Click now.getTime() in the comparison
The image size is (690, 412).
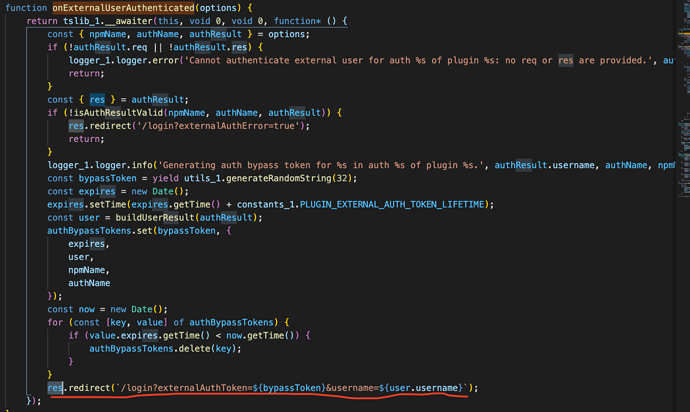tap(260, 335)
